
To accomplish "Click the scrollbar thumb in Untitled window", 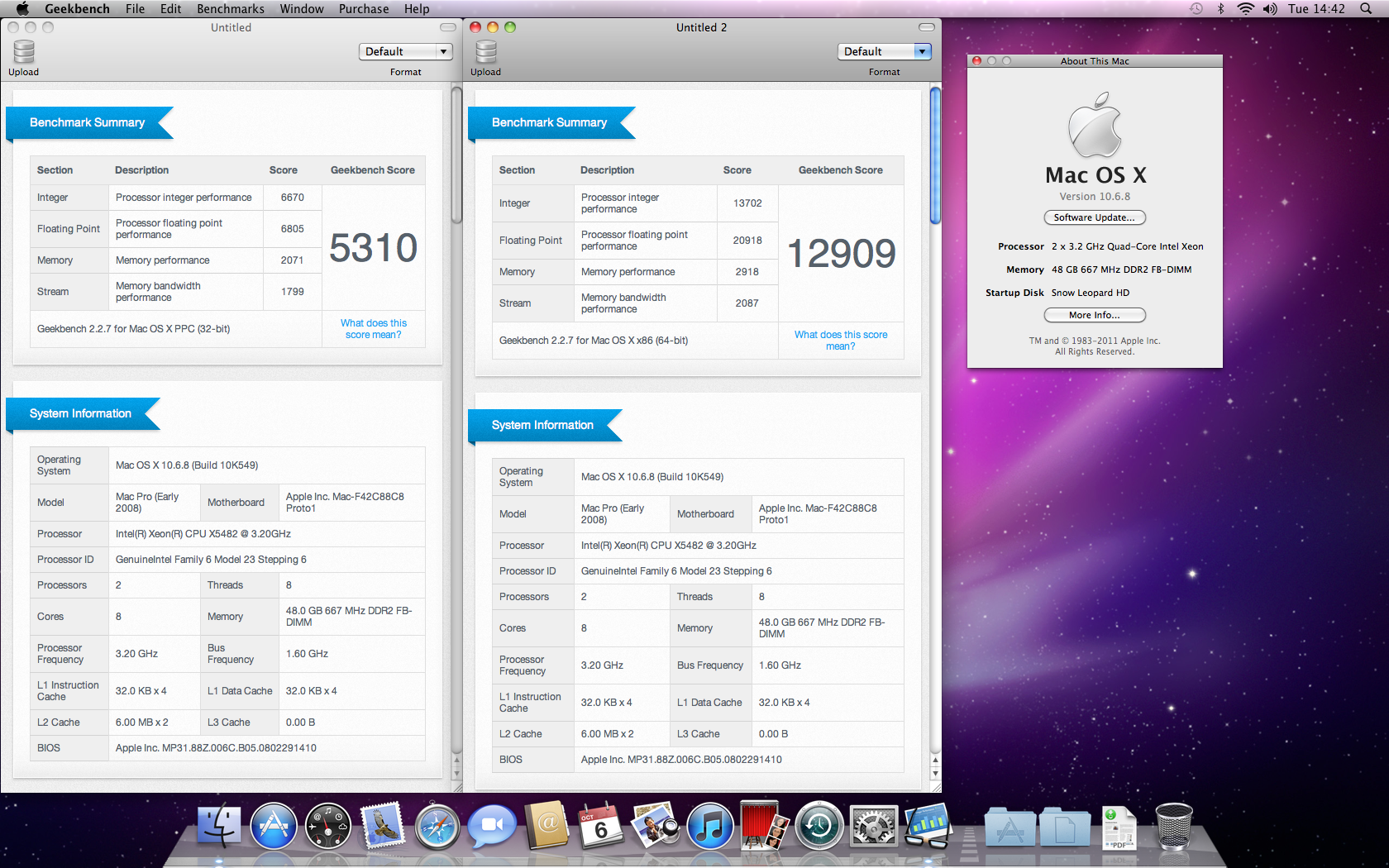I will 456,155.
